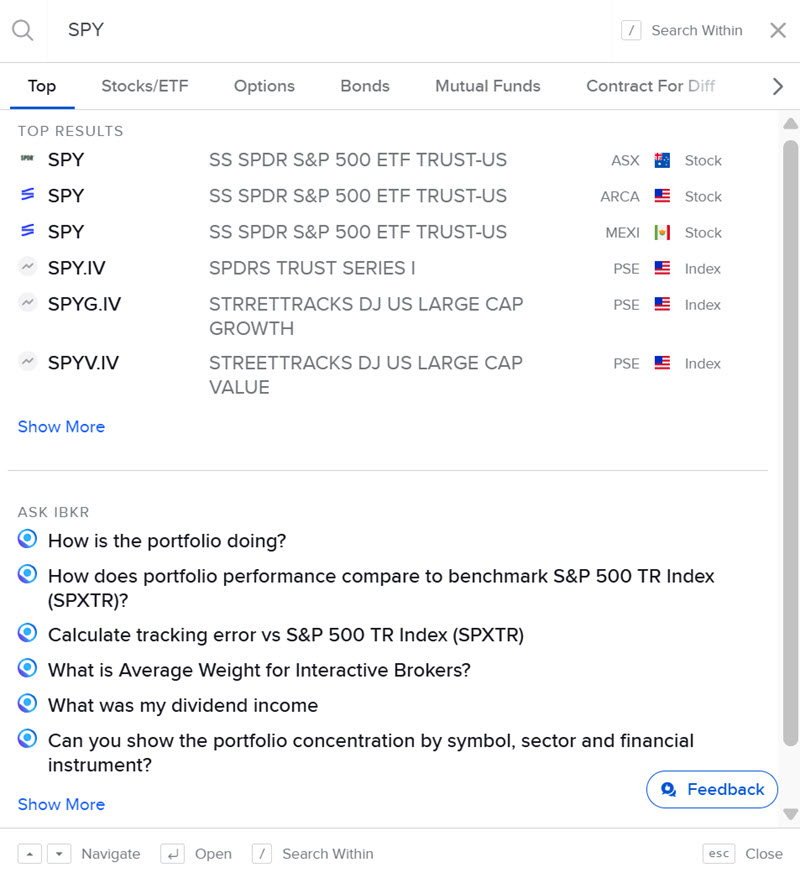The image size is (800, 873).
Task: Click the SPY search input field
Action: (328, 30)
